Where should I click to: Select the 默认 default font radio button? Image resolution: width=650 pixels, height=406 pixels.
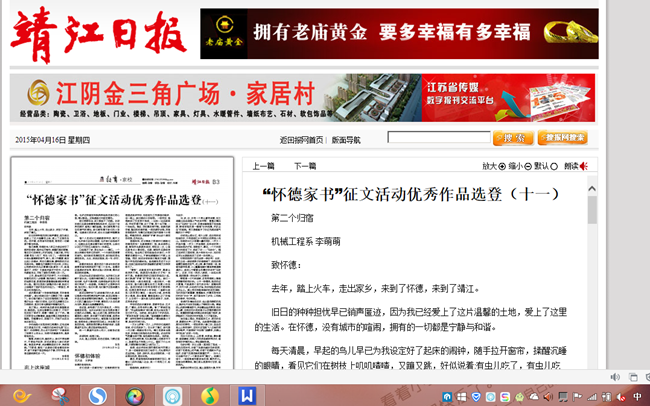(x=553, y=166)
